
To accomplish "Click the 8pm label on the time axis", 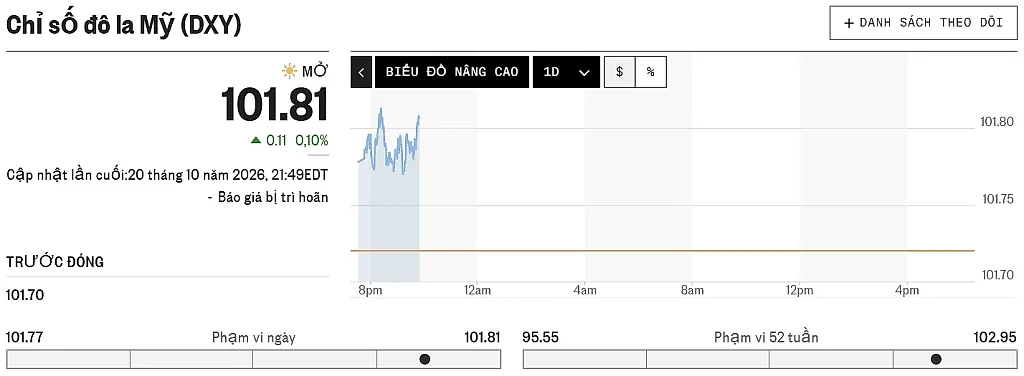I will 370,290.
